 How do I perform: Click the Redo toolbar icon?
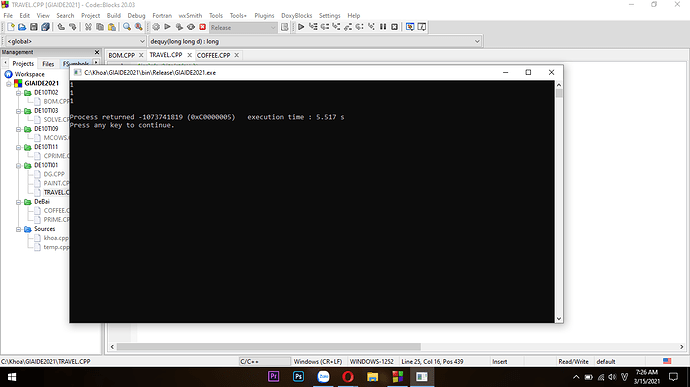point(72,27)
